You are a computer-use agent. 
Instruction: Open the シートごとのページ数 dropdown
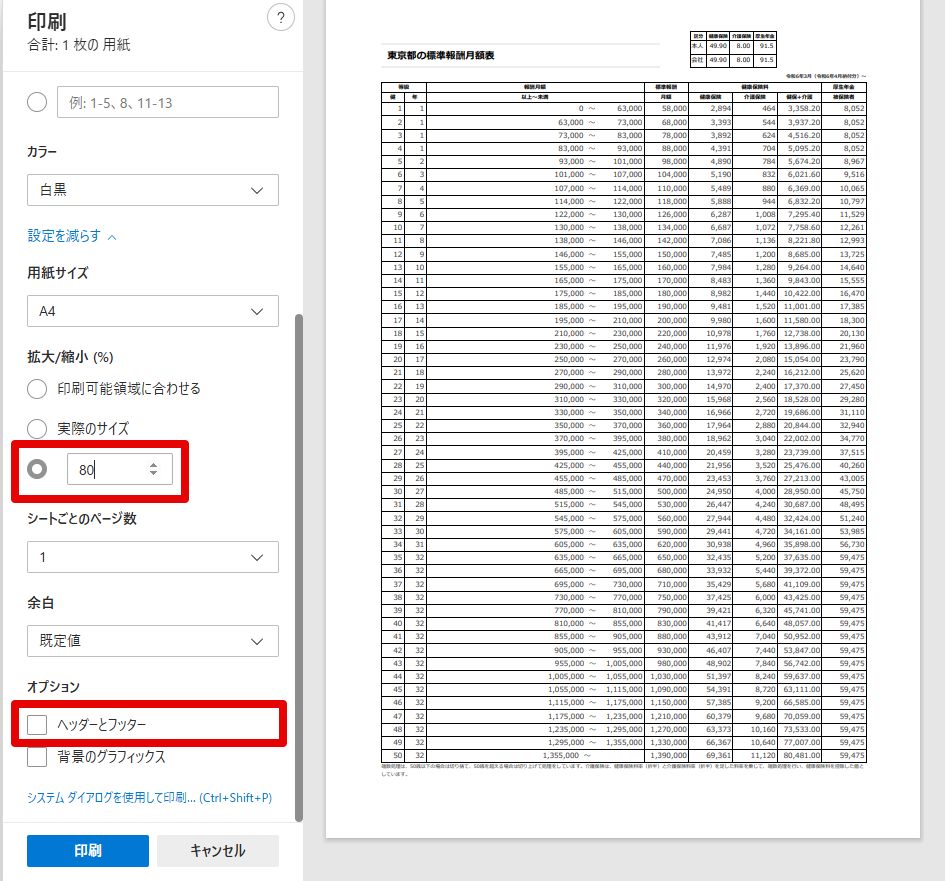click(x=152, y=557)
